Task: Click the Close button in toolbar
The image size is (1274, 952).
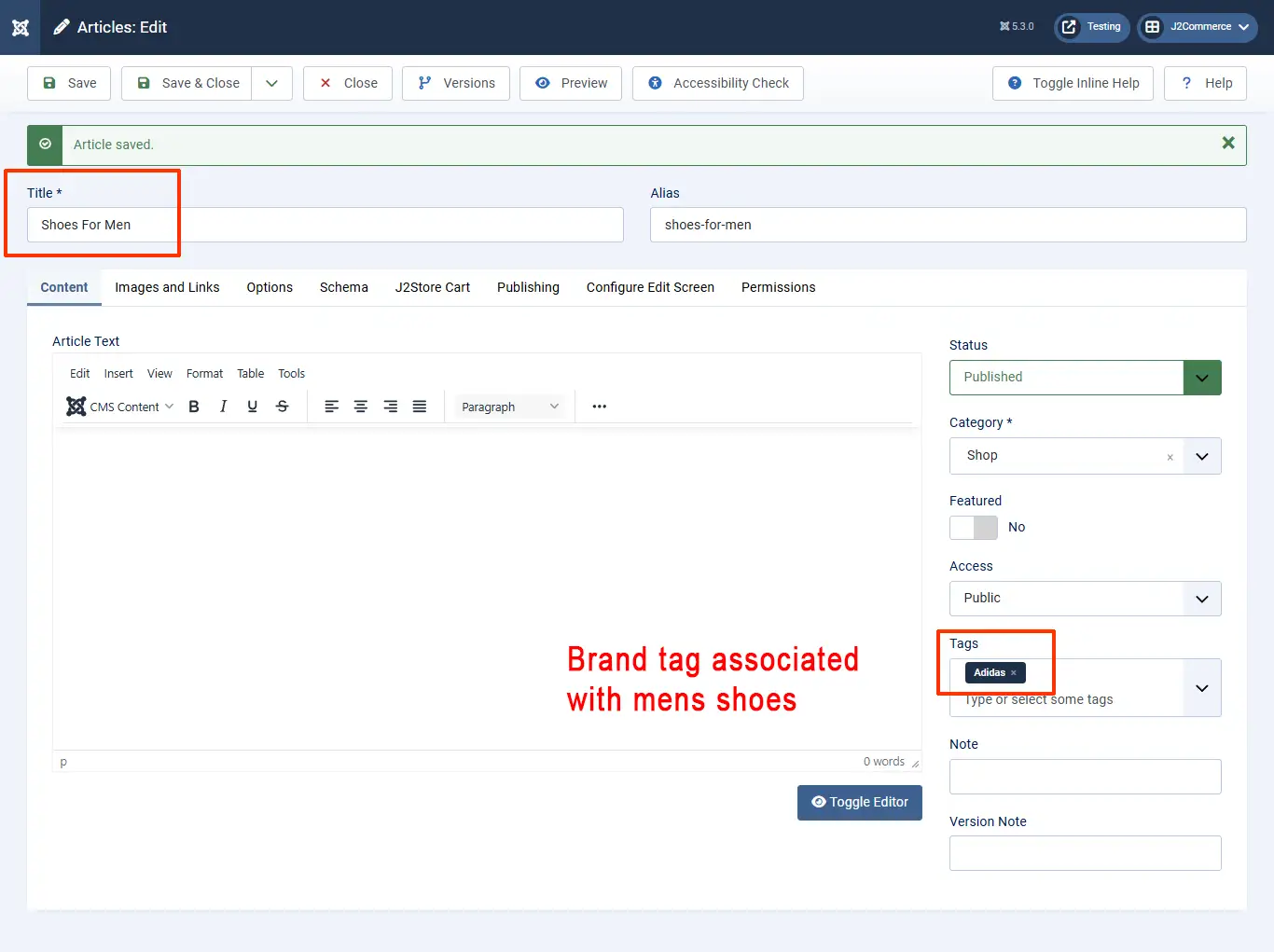Action: point(348,83)
